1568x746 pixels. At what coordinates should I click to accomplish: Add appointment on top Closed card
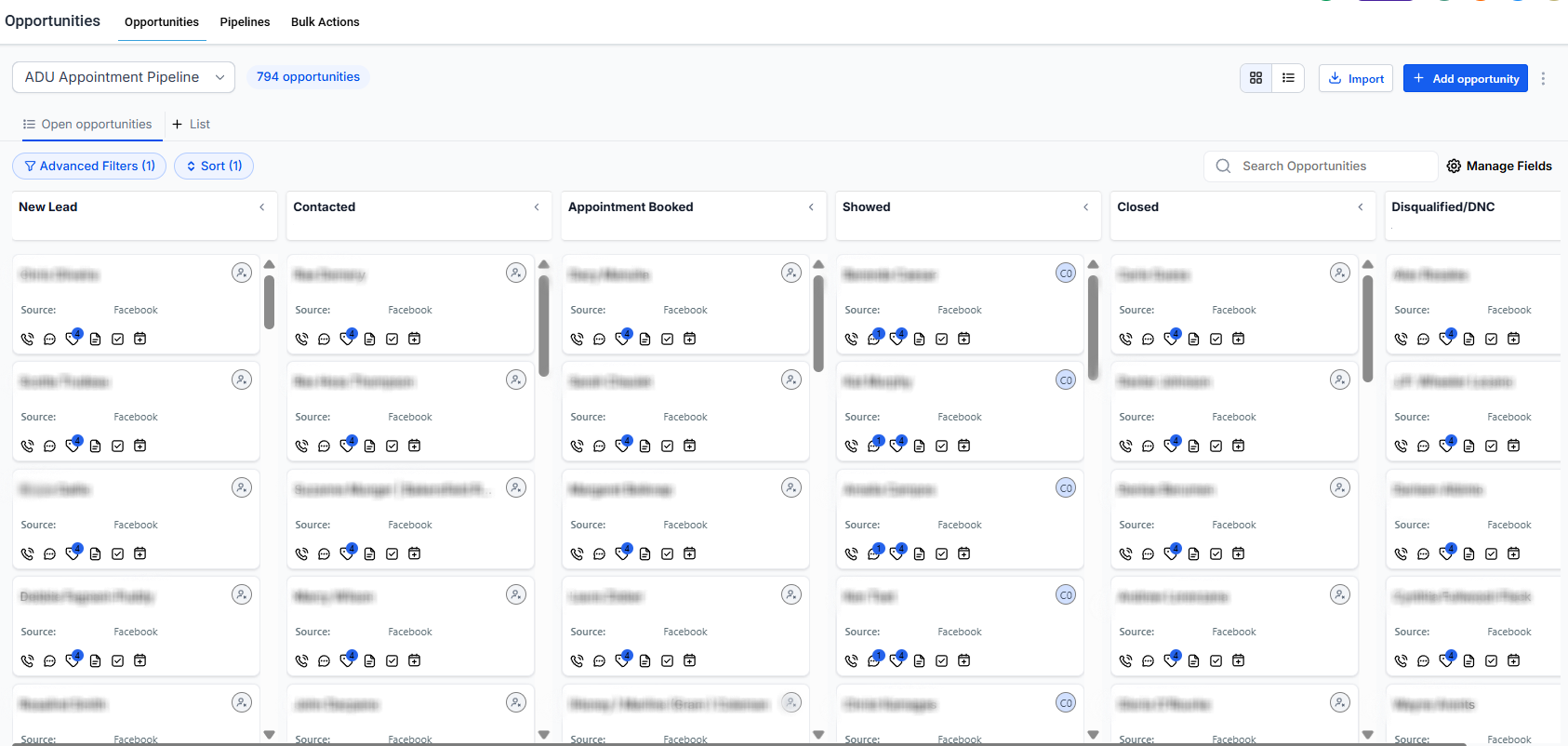(1238, 339)
